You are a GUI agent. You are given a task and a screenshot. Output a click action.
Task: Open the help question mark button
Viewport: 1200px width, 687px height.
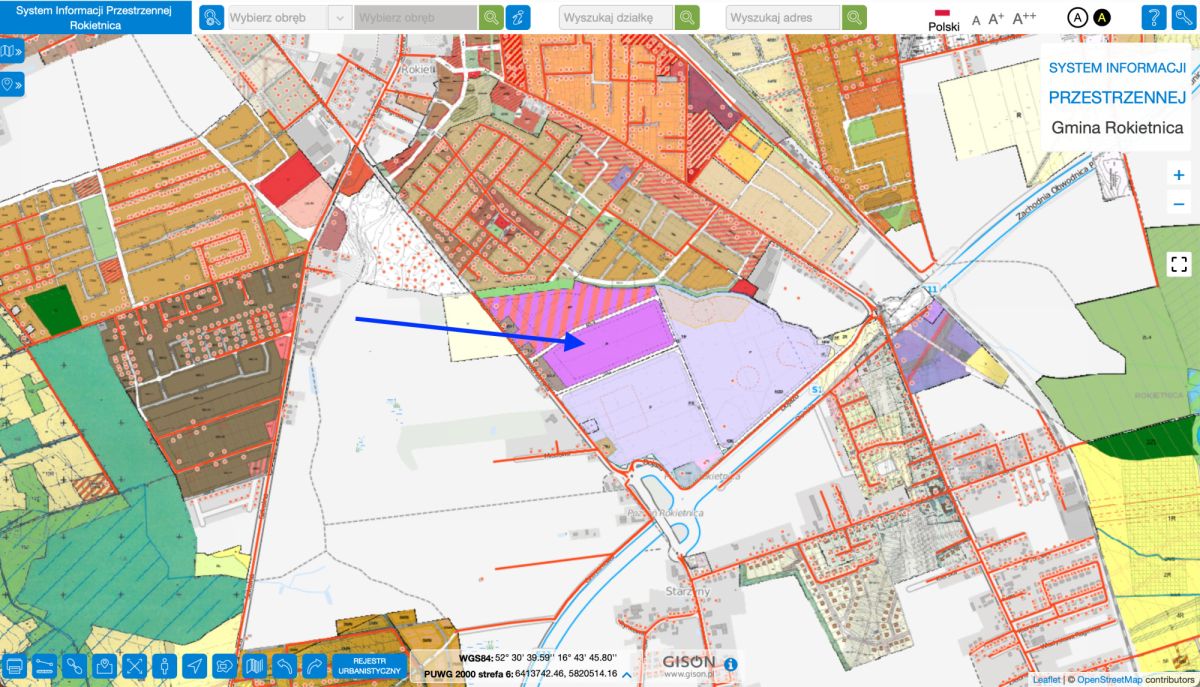point(1155,17)
